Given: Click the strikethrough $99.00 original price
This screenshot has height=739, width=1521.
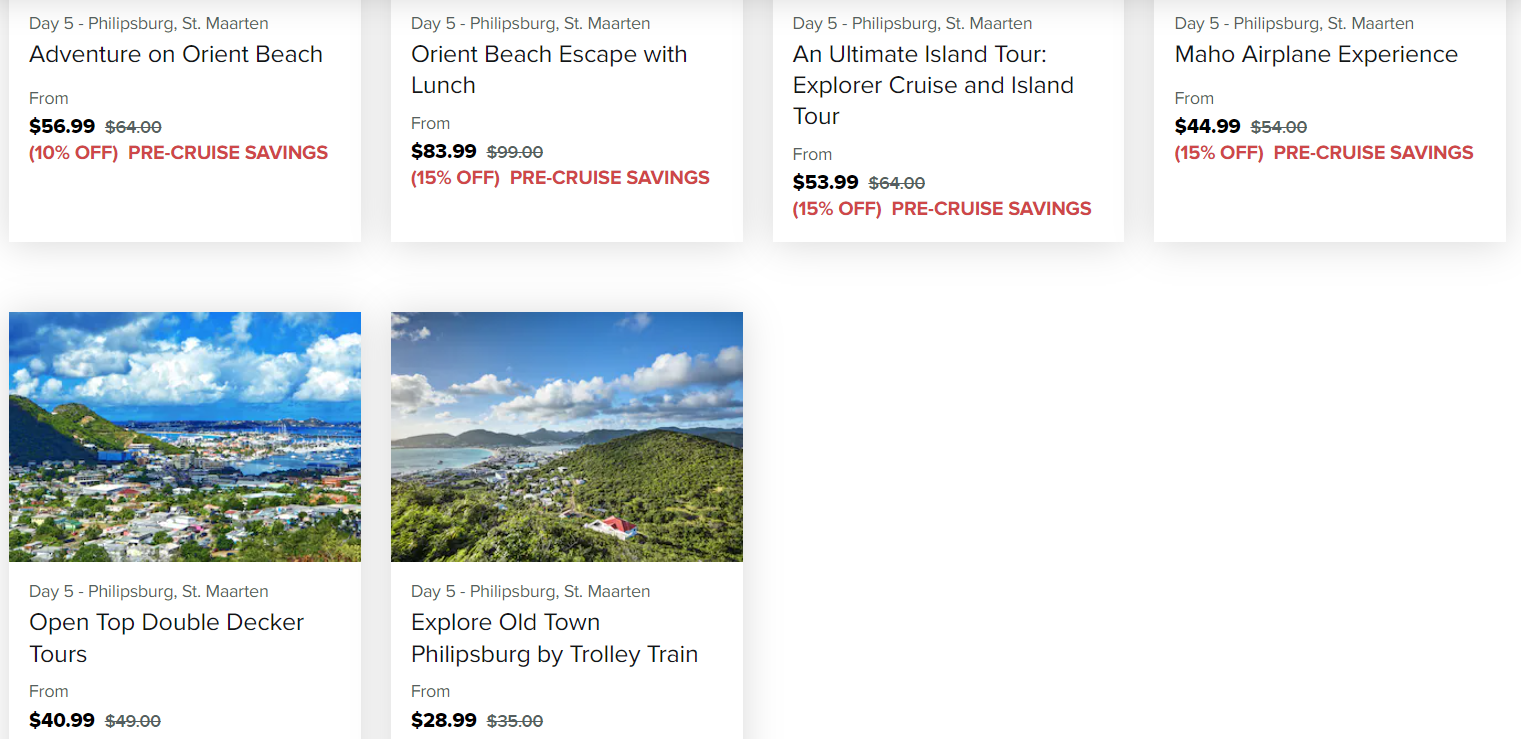Looking at the screenshot, I should click(x=515, y=152).
